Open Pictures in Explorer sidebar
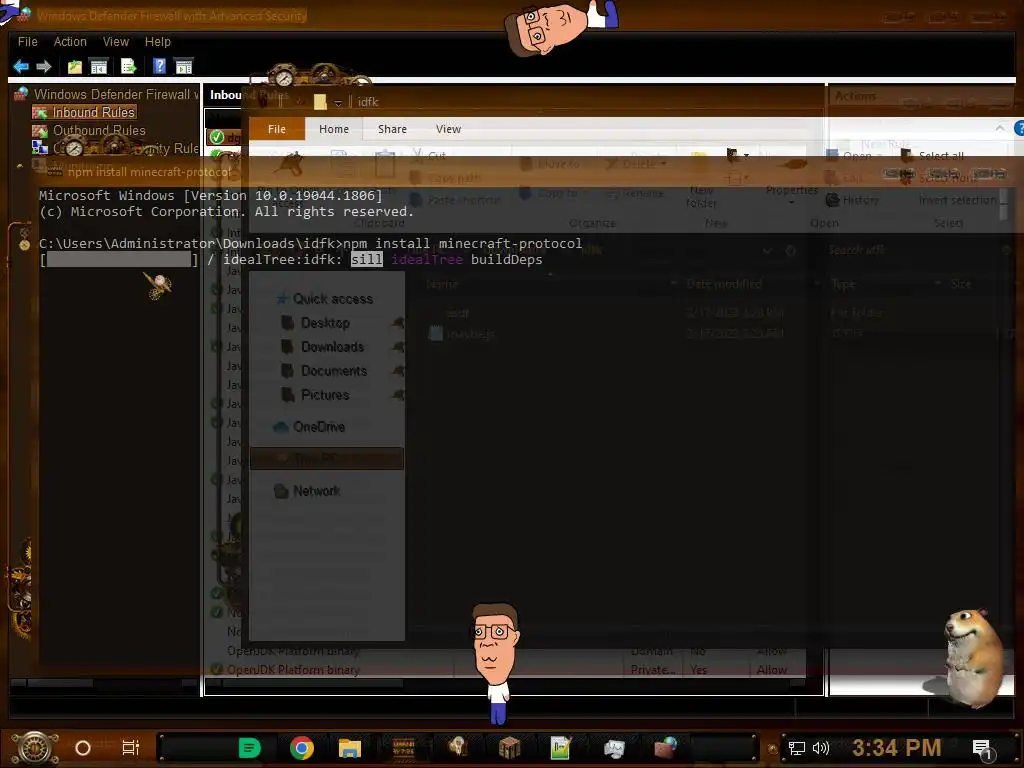Screen dimensions: 1024x768 316,395
